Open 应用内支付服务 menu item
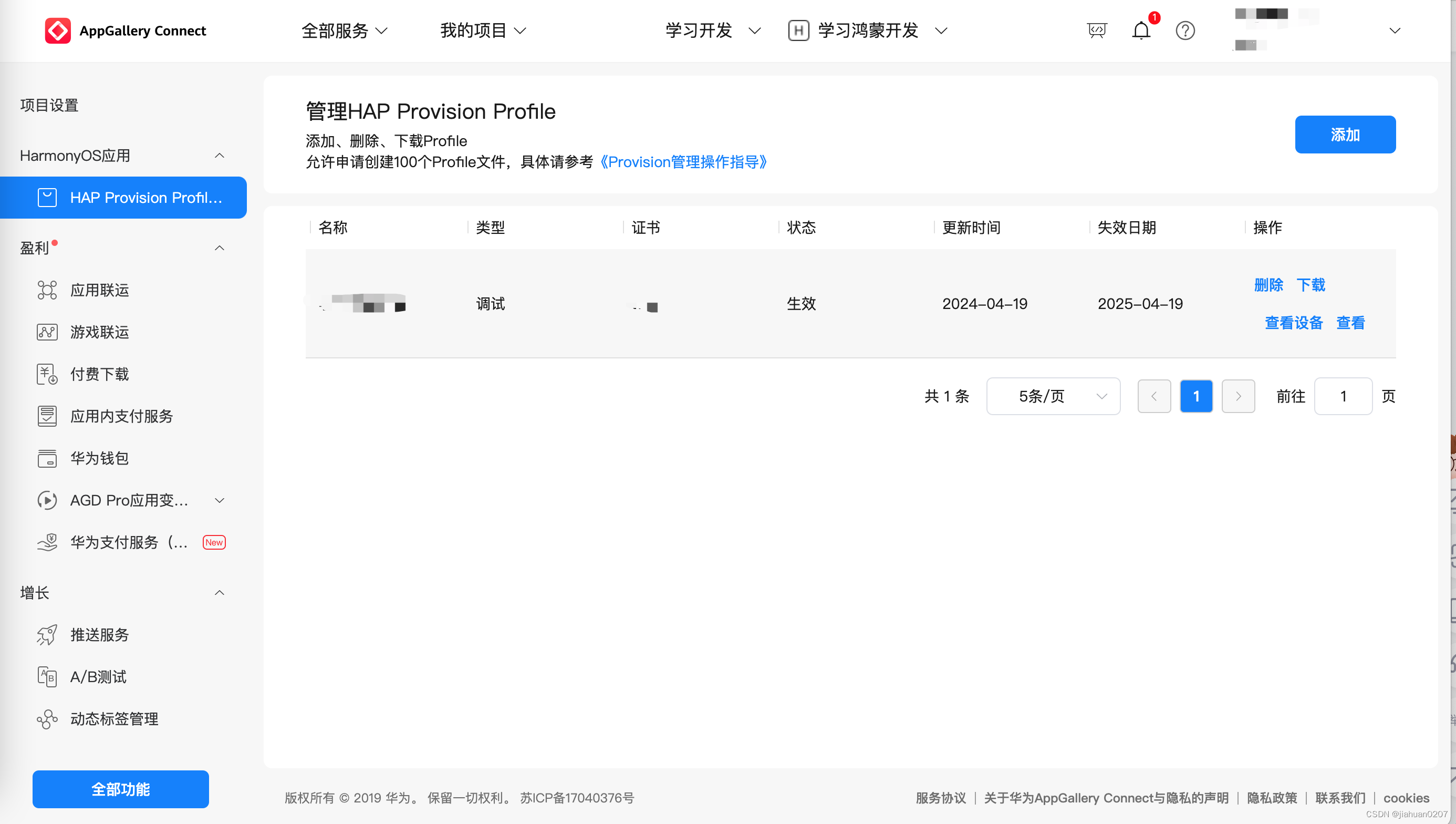This screenshot has width=1456, height=824. [122, 416]
